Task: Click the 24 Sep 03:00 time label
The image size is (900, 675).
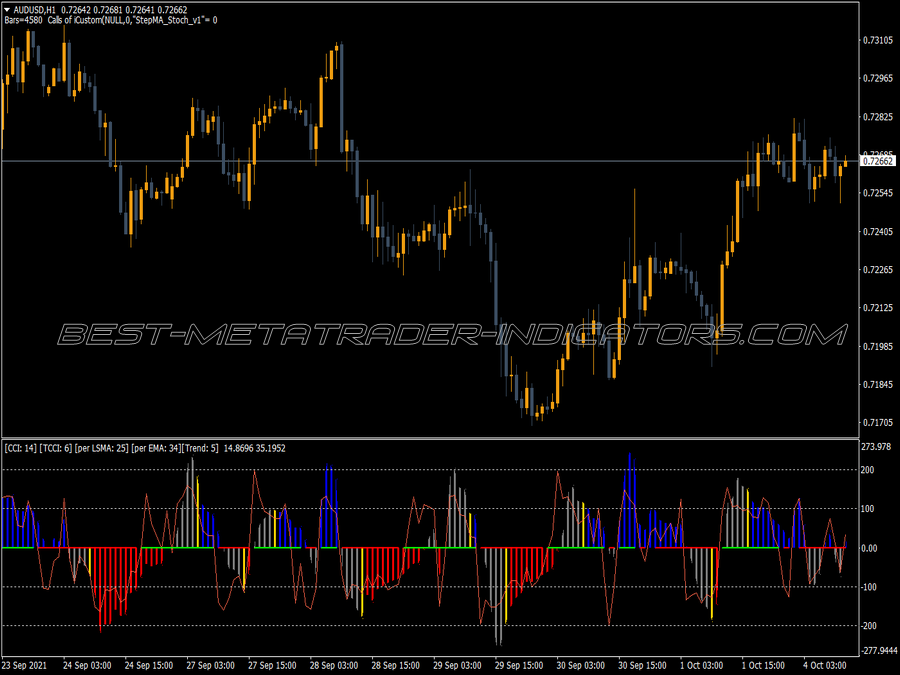Action: pyautogui.click(x=87, y=666)
